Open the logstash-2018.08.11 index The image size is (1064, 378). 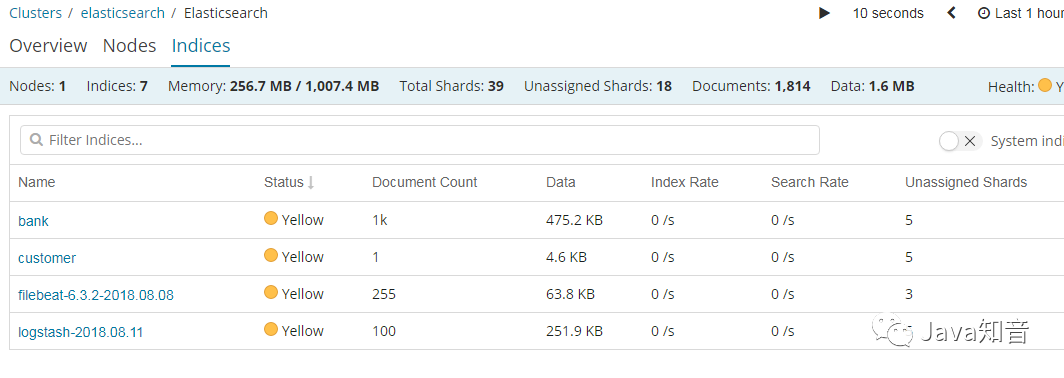tap(81, 333)
